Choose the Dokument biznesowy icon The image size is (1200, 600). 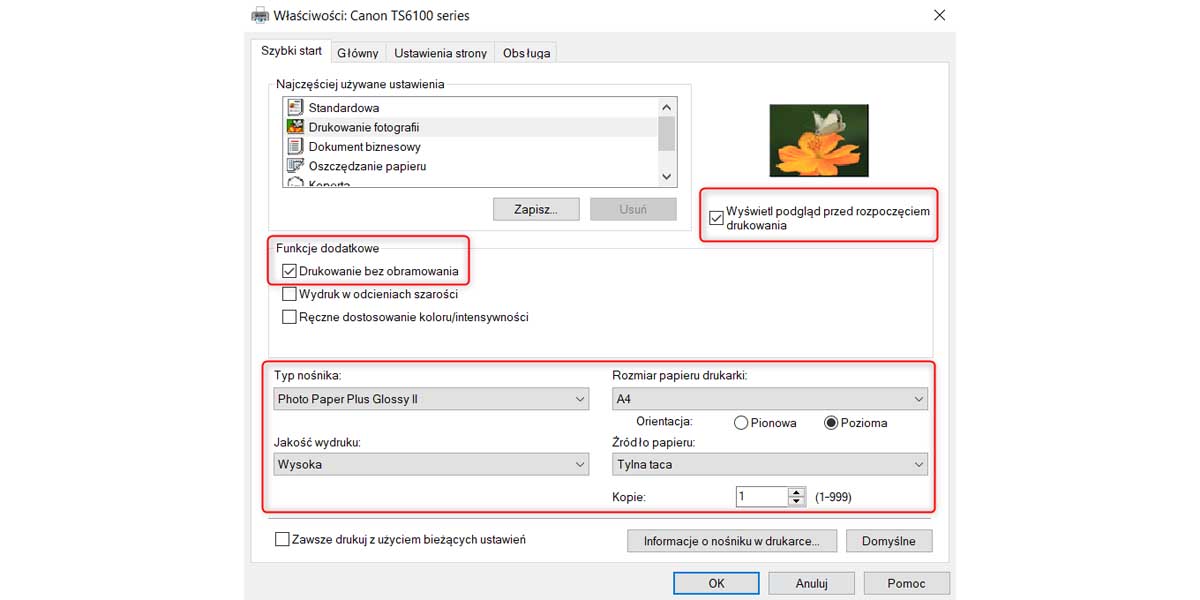(x=295, y=146)
